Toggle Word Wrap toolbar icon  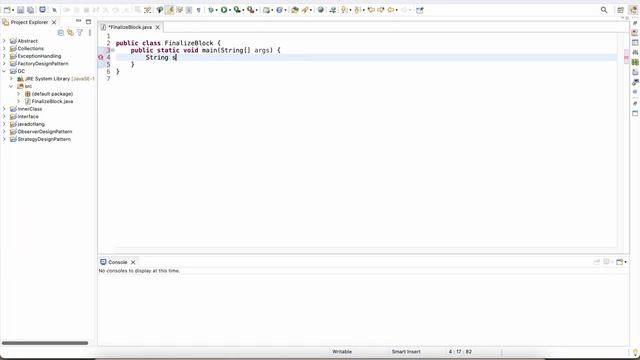click(x=179, y=10)
